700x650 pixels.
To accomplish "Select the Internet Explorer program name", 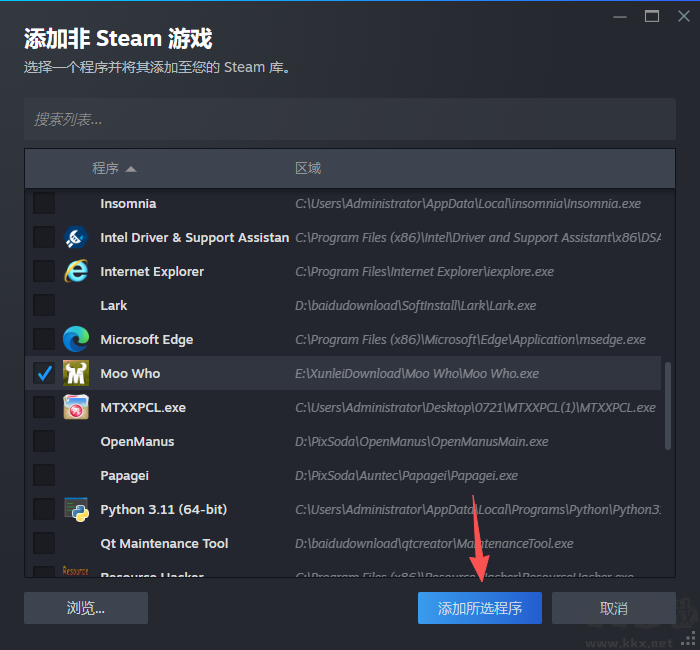I will 152,272.
